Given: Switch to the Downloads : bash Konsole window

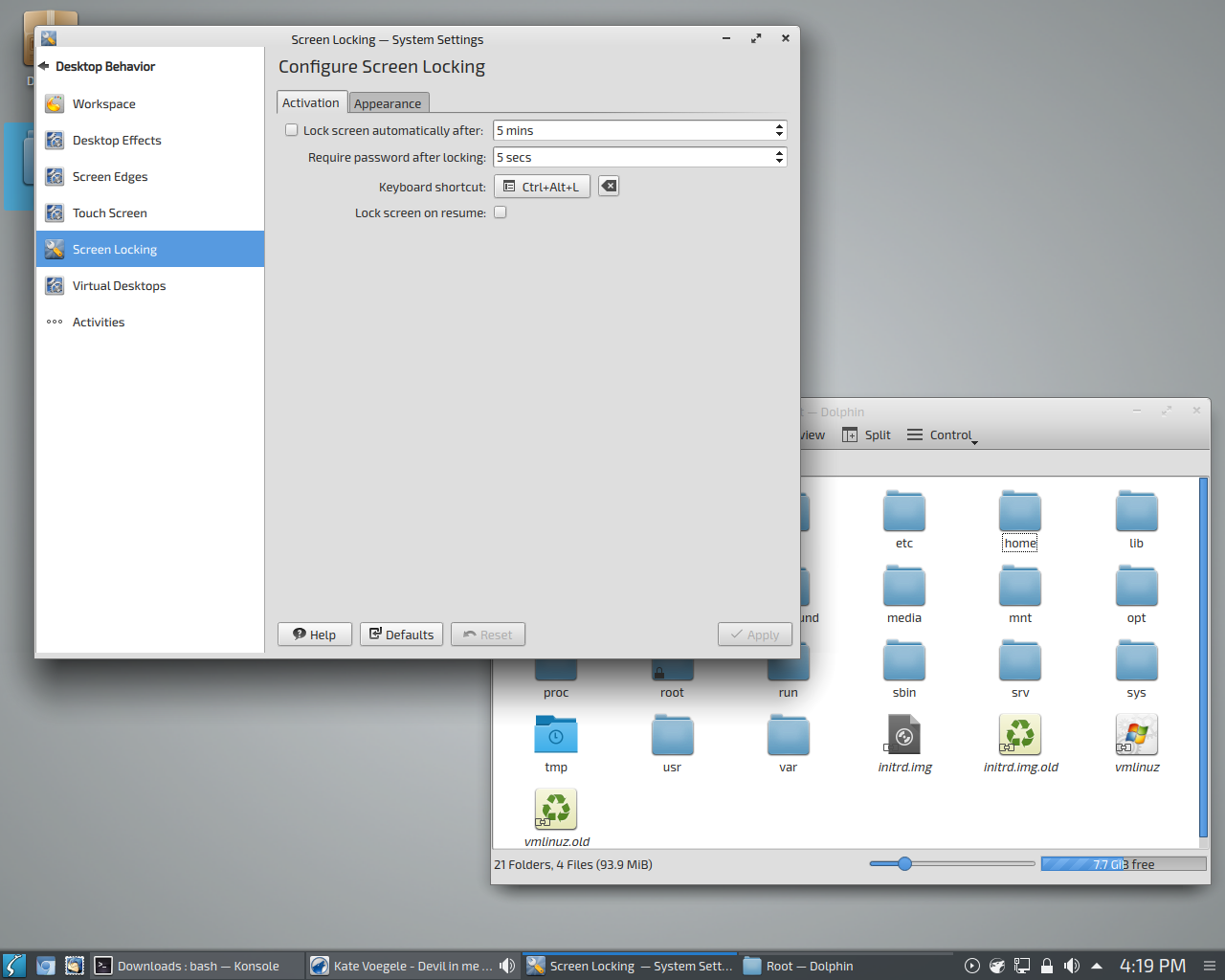Looking at the screenshot, I should click(197, 966).
